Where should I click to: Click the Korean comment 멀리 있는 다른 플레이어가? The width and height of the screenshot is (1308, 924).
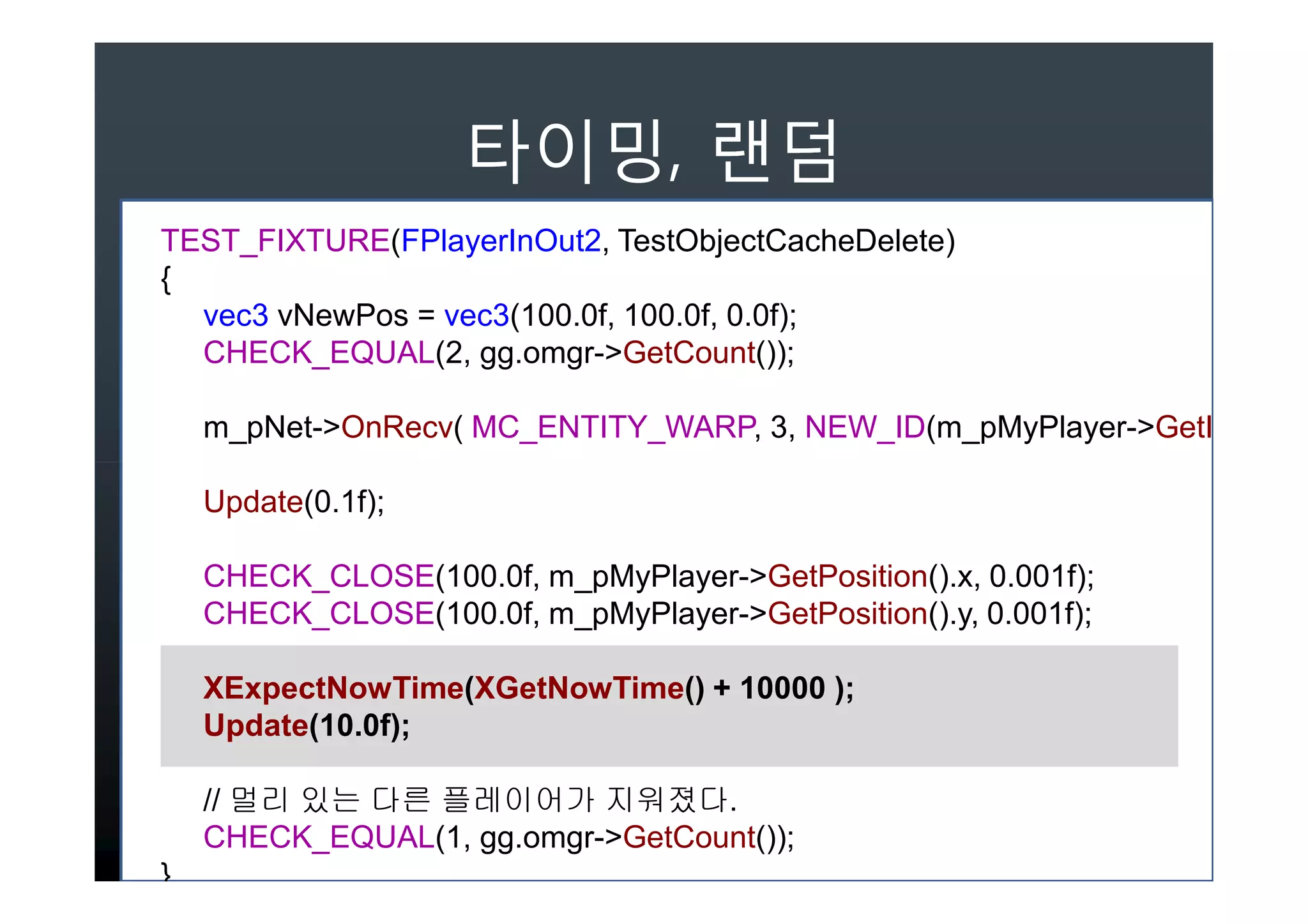point(412,799)
